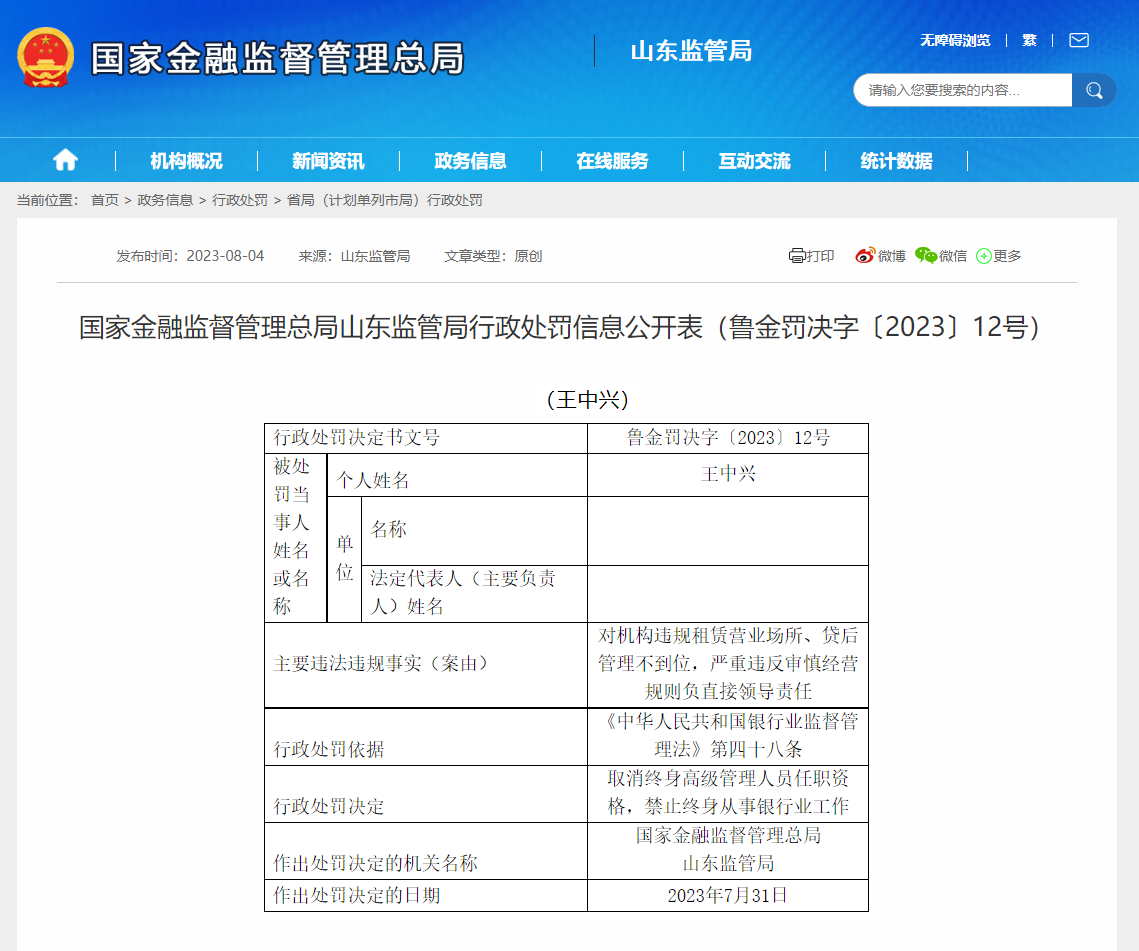Viewport: 1139px width, 951px height.
Task: Share via the WeChat icon
Action: click(926, 256)
